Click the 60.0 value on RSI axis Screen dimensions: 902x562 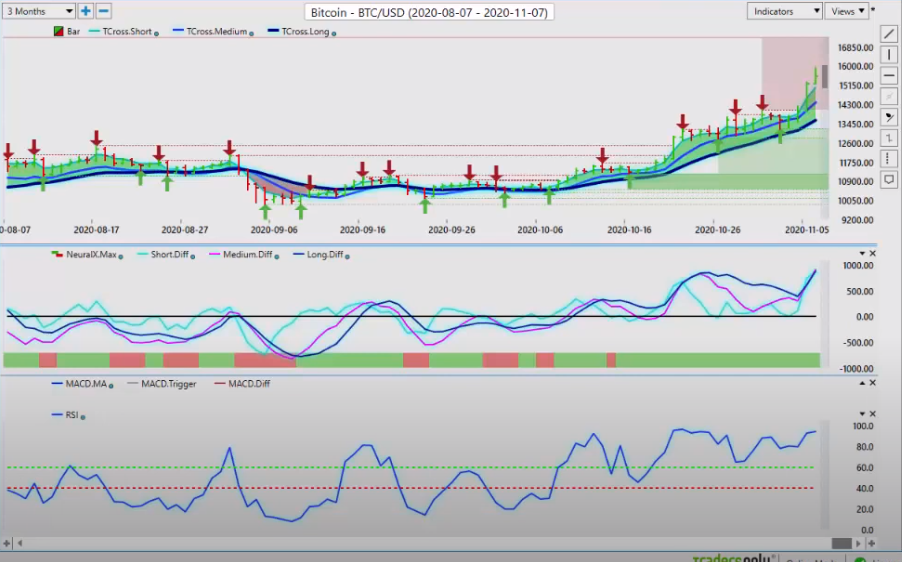tap(865, 468)
